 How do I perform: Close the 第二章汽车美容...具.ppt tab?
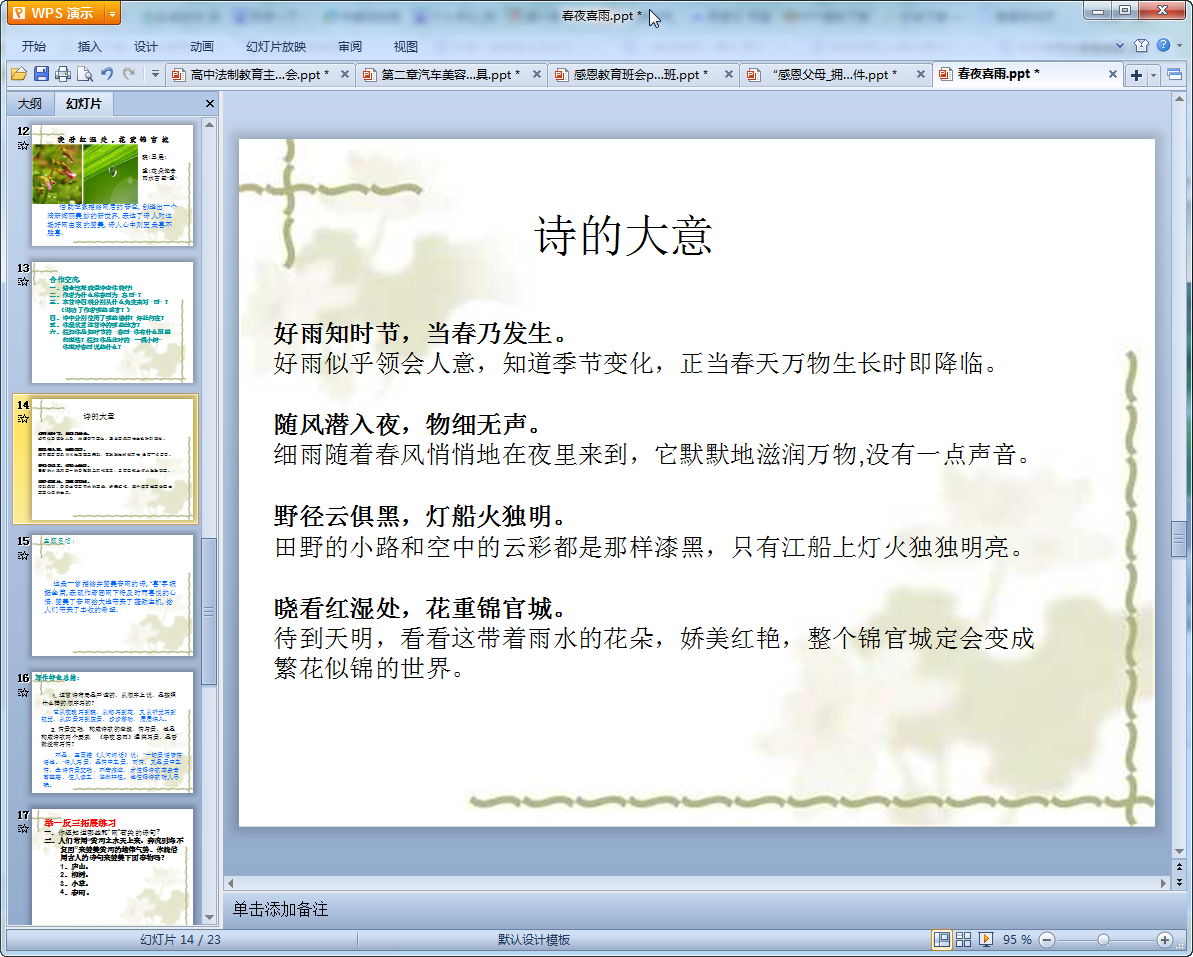[536, 75]
